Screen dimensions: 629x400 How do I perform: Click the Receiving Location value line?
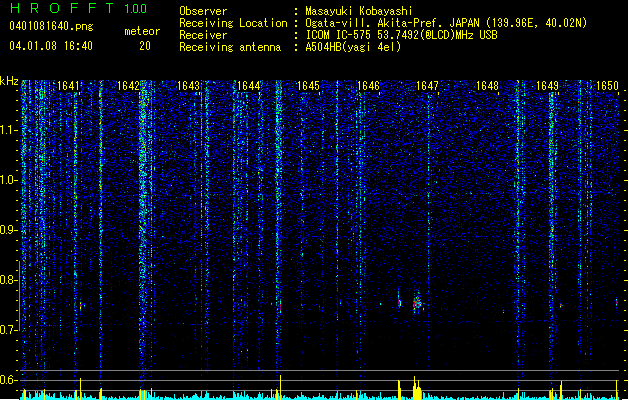coord(446,23)
